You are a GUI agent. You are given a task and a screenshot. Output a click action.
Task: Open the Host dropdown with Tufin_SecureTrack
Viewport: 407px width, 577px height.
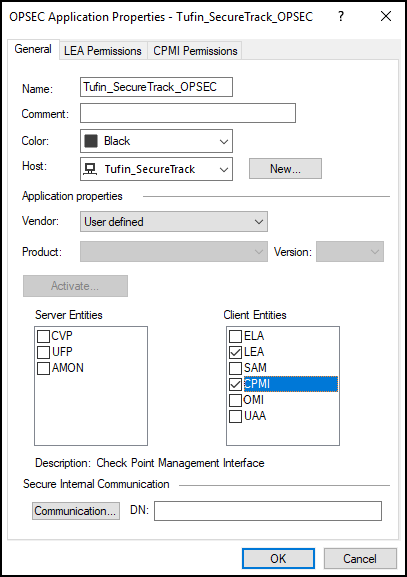[x=156, y=169]
